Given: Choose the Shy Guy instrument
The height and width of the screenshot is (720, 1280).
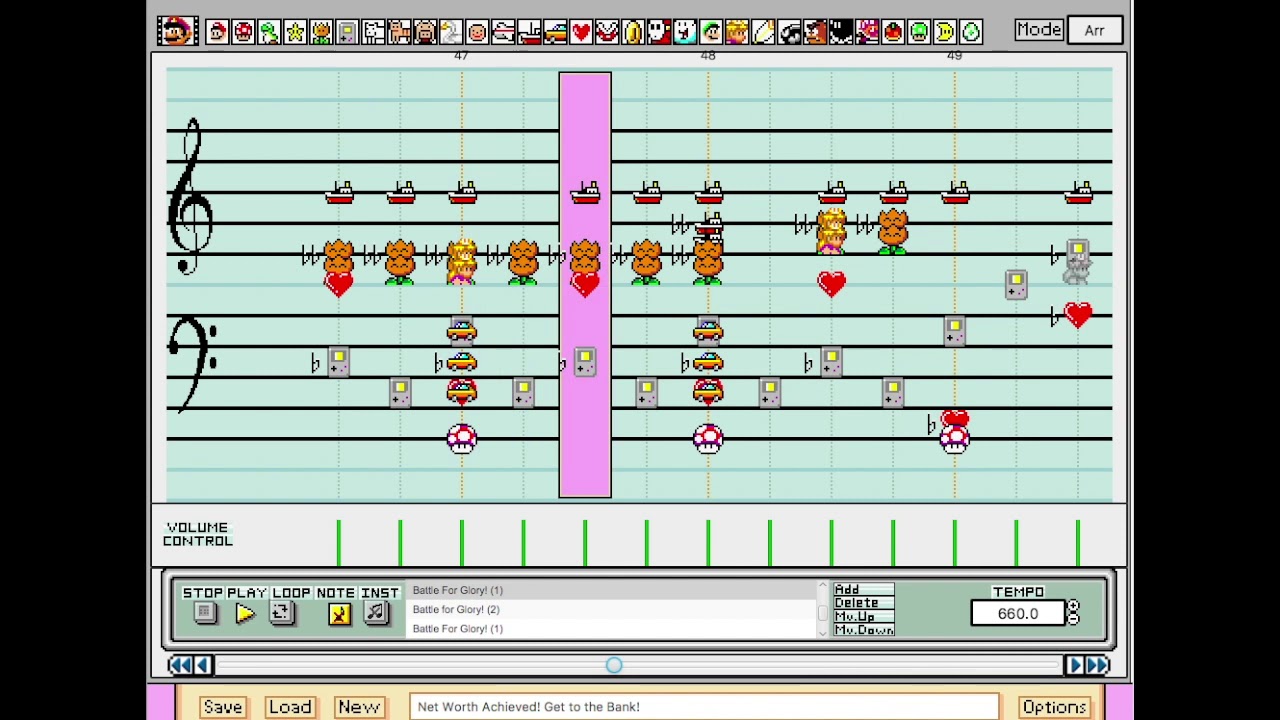Looking at the screenshot, I should (659, 32).
